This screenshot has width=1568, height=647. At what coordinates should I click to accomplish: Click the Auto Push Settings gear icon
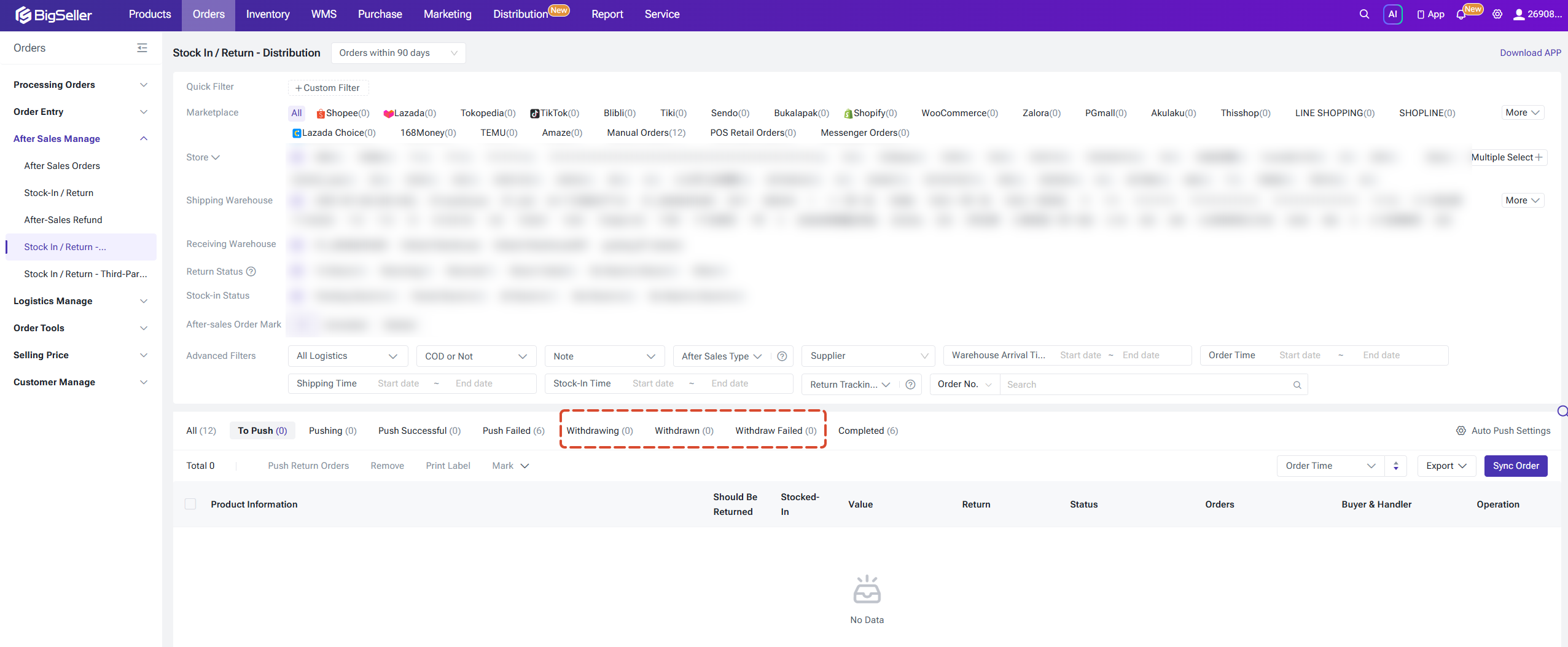(x=1461, y=431)
